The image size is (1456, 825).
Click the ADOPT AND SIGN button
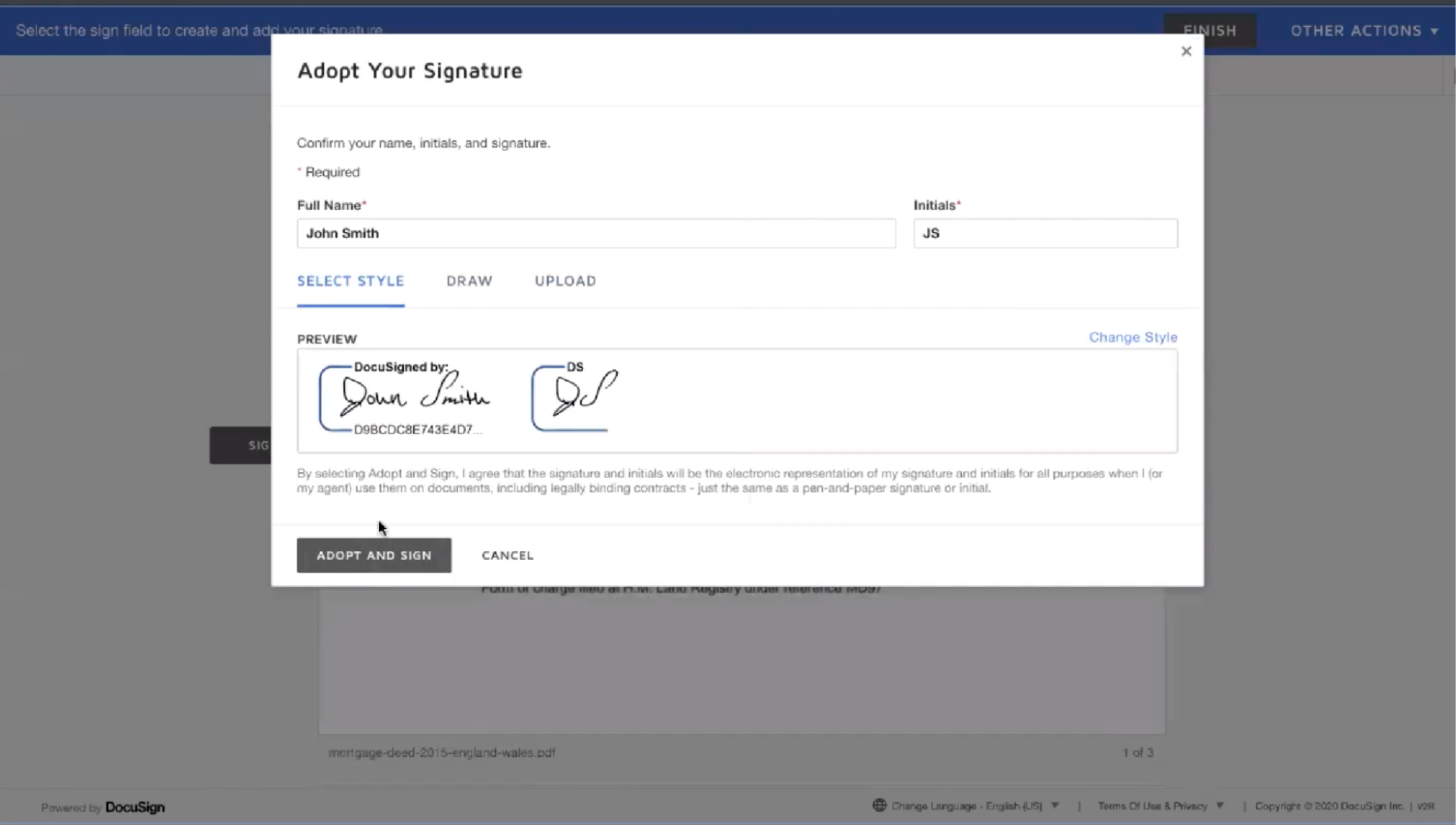373,555
